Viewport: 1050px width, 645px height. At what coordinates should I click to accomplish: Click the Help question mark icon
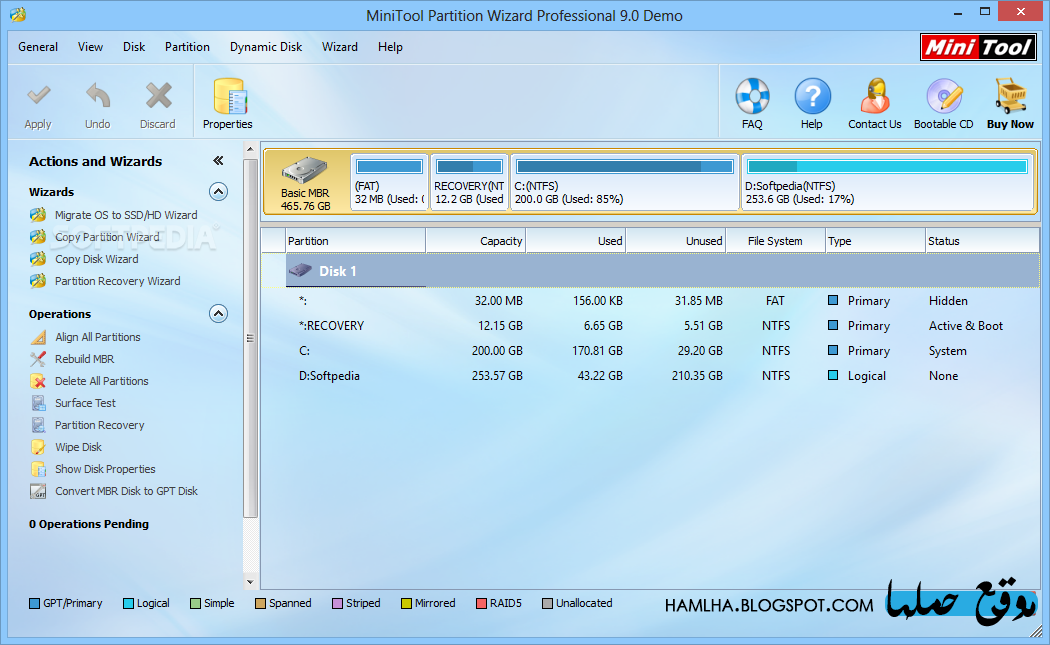(812, 96)
